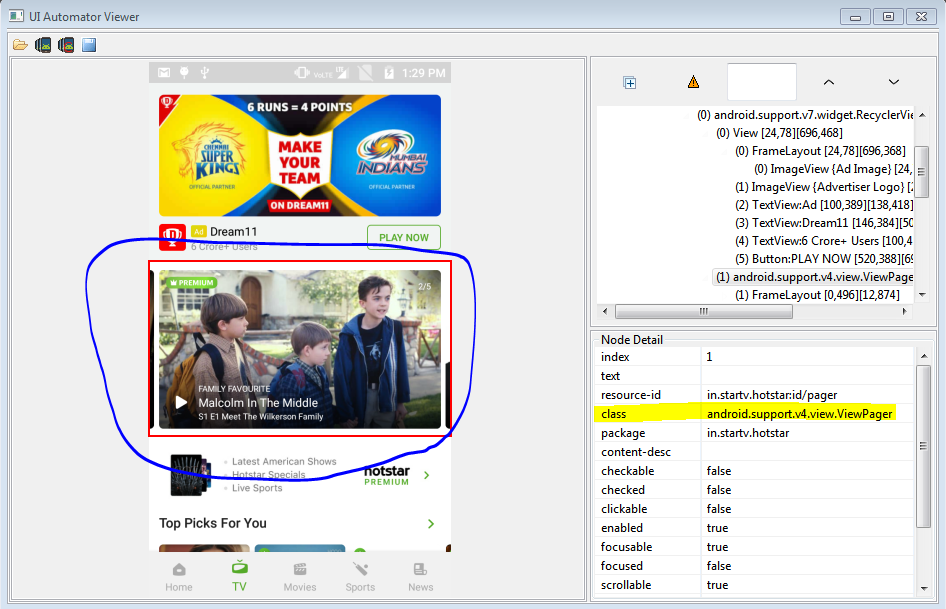
Task: Click resource-id value in.startv.hotstar:id/pager
Action: (772, 395)
